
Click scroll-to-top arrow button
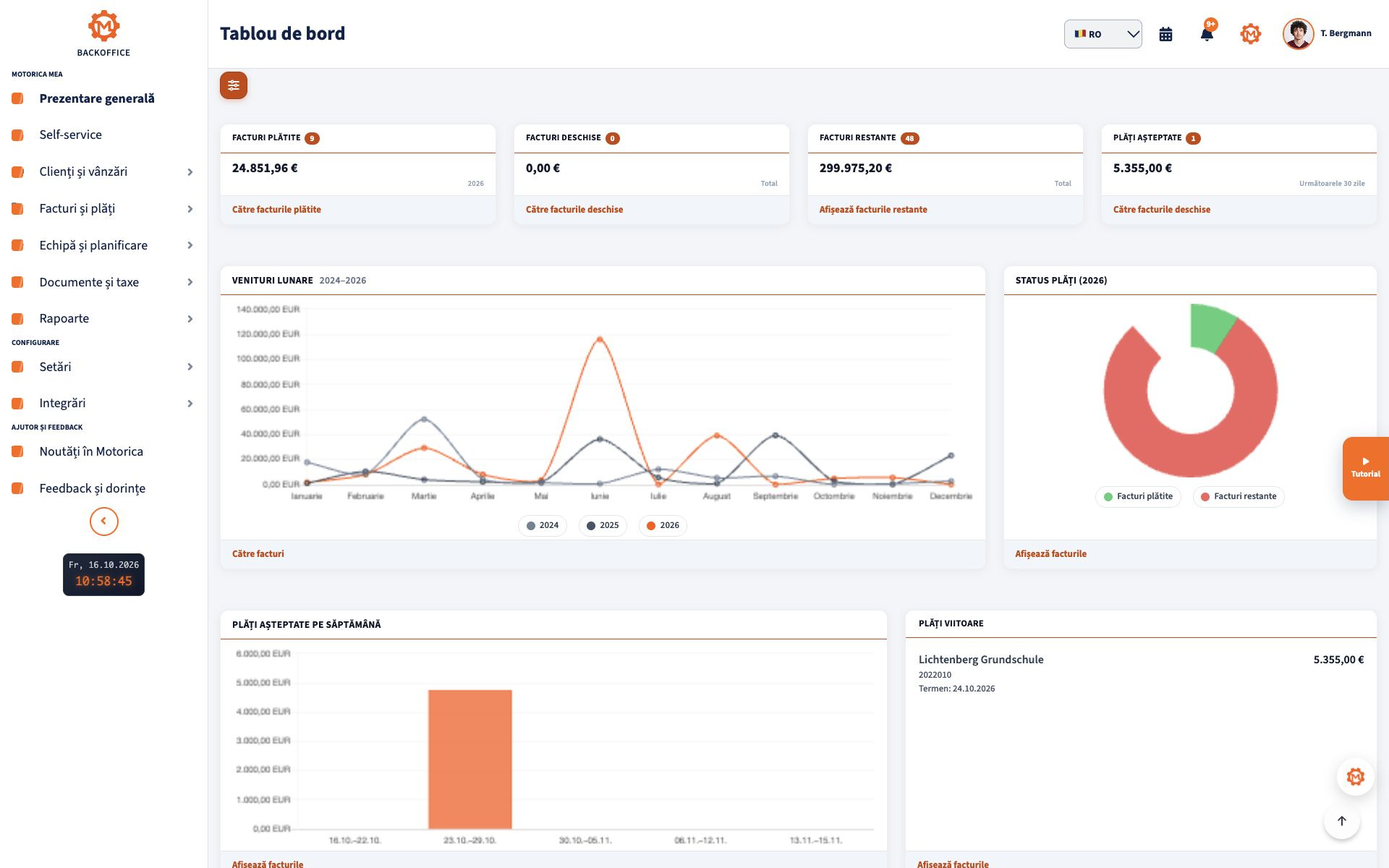(x=1341, y=821)
